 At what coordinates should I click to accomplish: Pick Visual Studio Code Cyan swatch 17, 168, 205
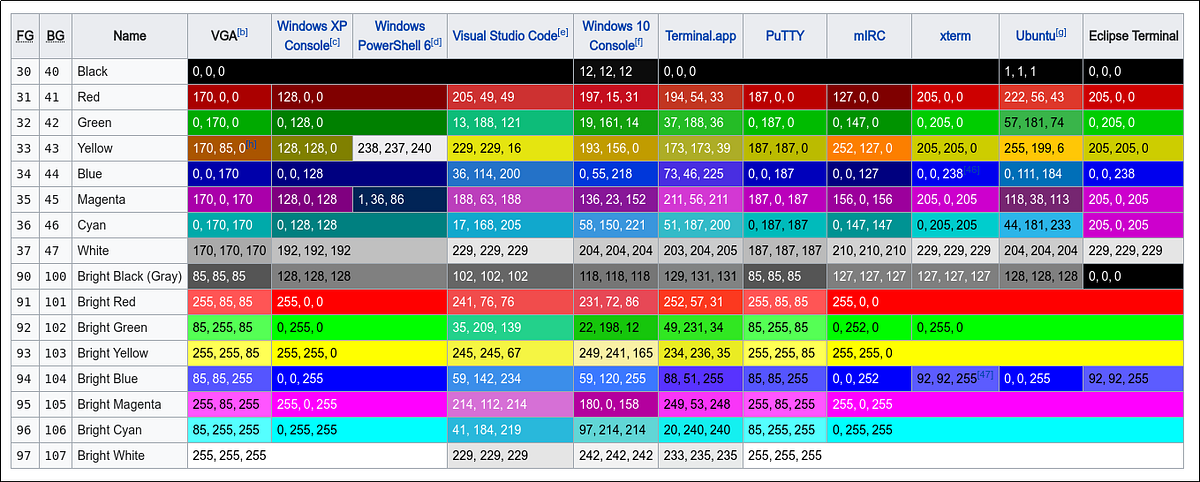point(511,225)
